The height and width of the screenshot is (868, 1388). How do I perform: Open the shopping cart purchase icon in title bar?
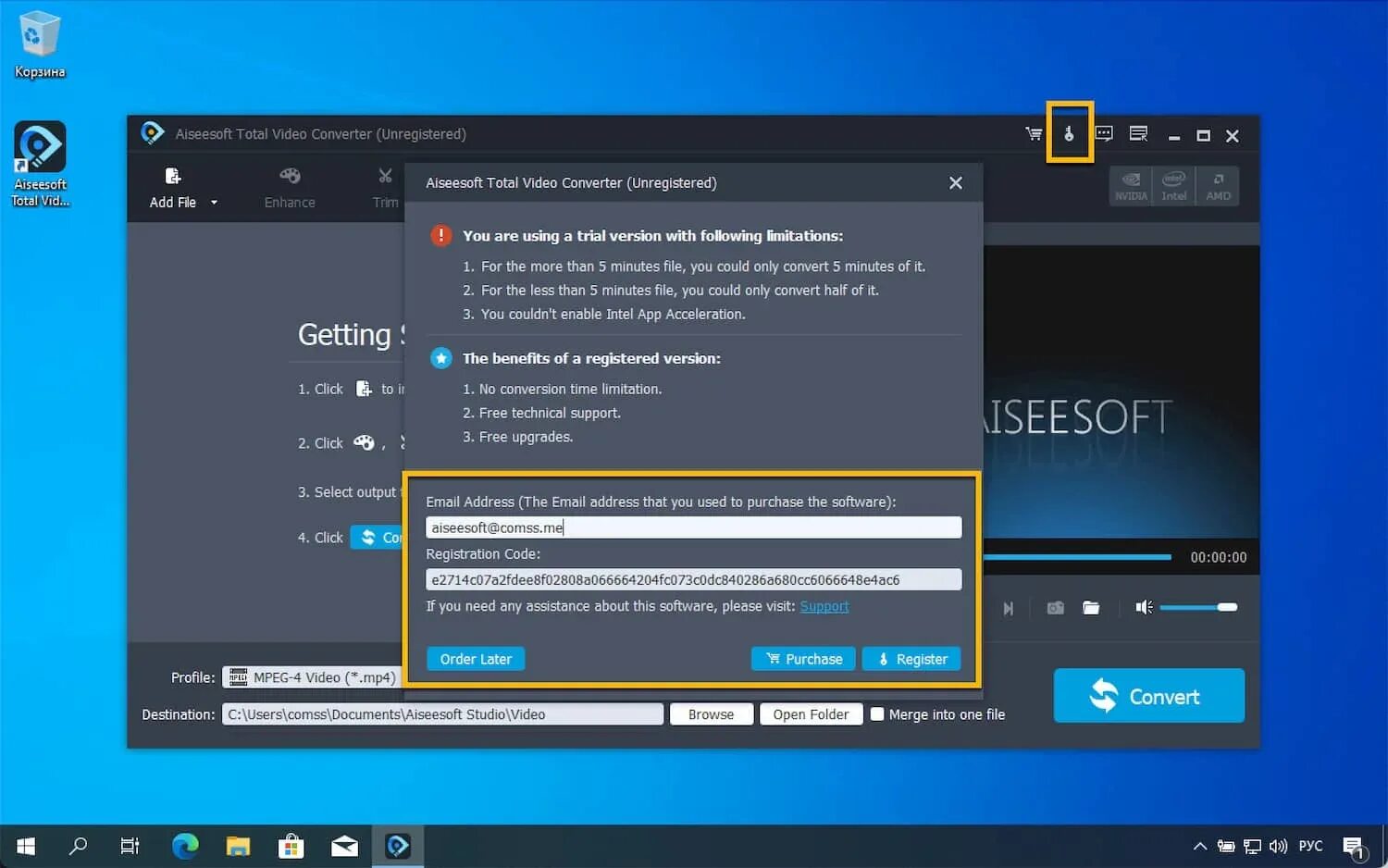(1034, 134)
